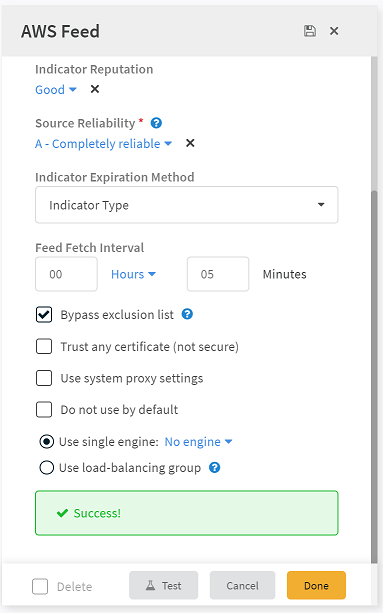
Task: Click the save icon in AWS Feed header
Action: click(x=310, y=31)
